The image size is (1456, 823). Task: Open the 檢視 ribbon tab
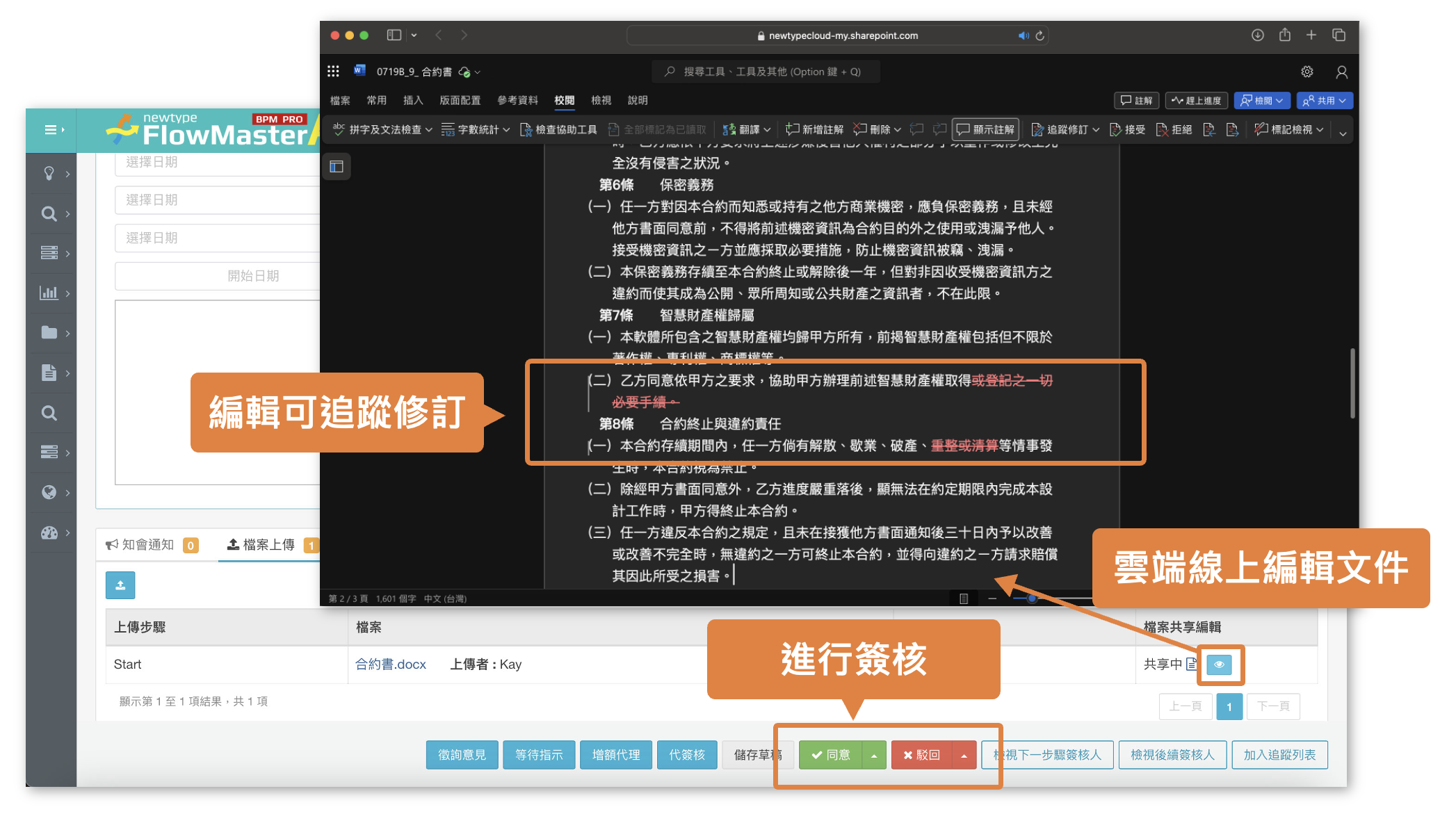[x=601, y=101]
